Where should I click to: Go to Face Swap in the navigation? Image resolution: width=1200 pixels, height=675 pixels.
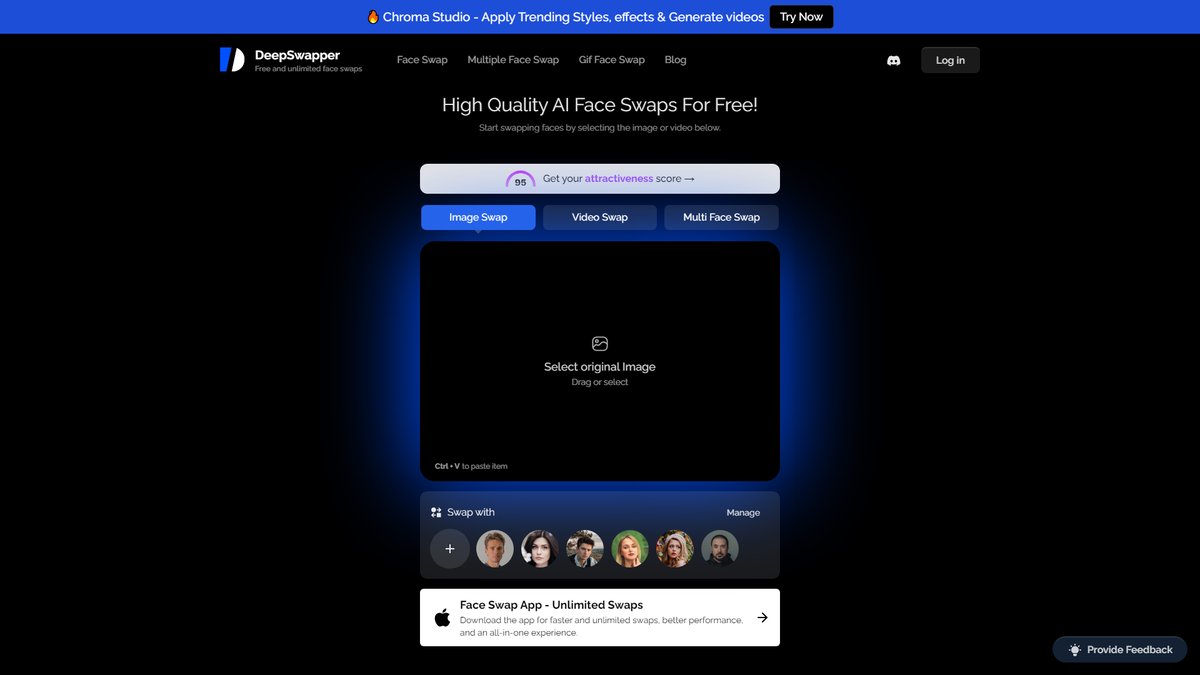click(422, 60)
